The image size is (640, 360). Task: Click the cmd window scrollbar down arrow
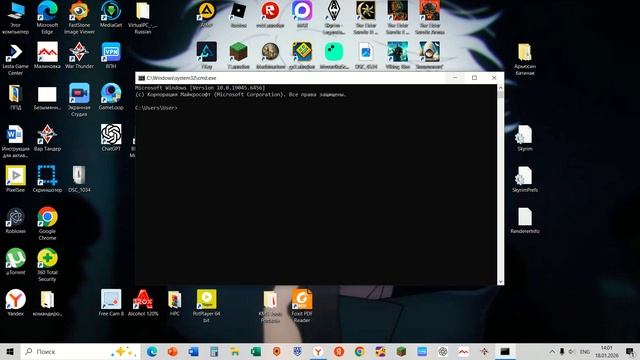pyautogui.click(x=500, y=282)
